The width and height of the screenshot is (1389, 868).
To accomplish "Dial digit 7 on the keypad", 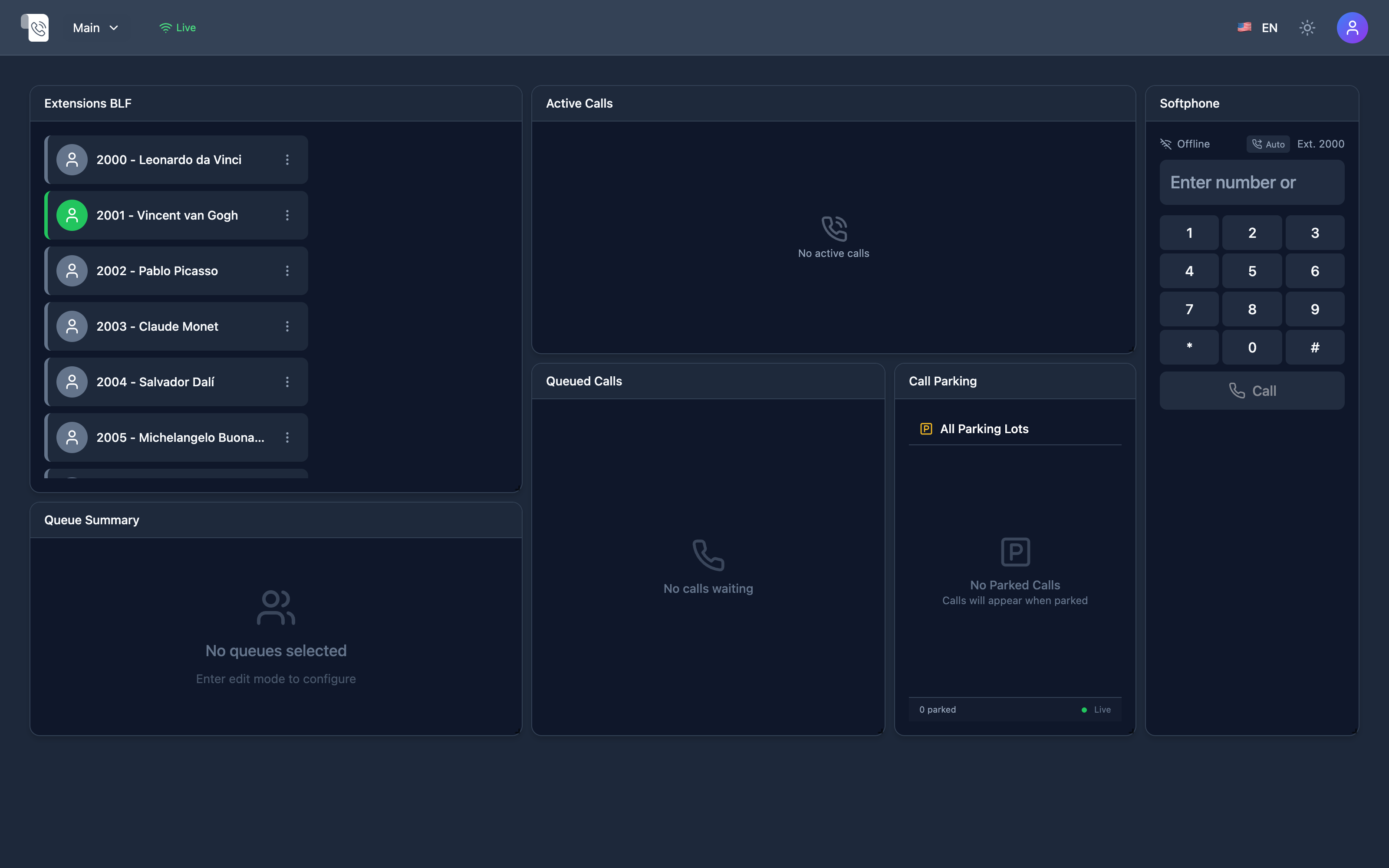I will pos(1189,309).
